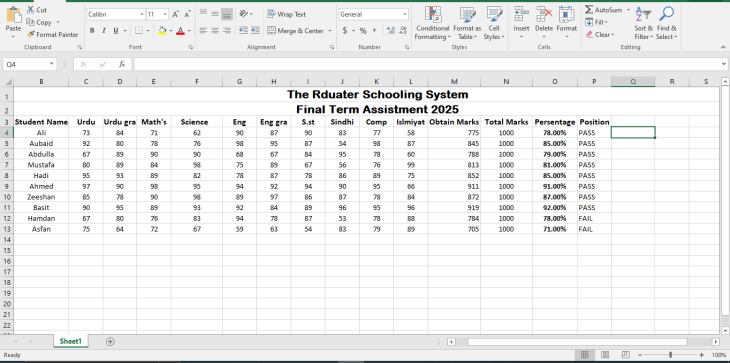Open Cell Styles gallery
Screen dimensions: 730x363
click(493, 23)
